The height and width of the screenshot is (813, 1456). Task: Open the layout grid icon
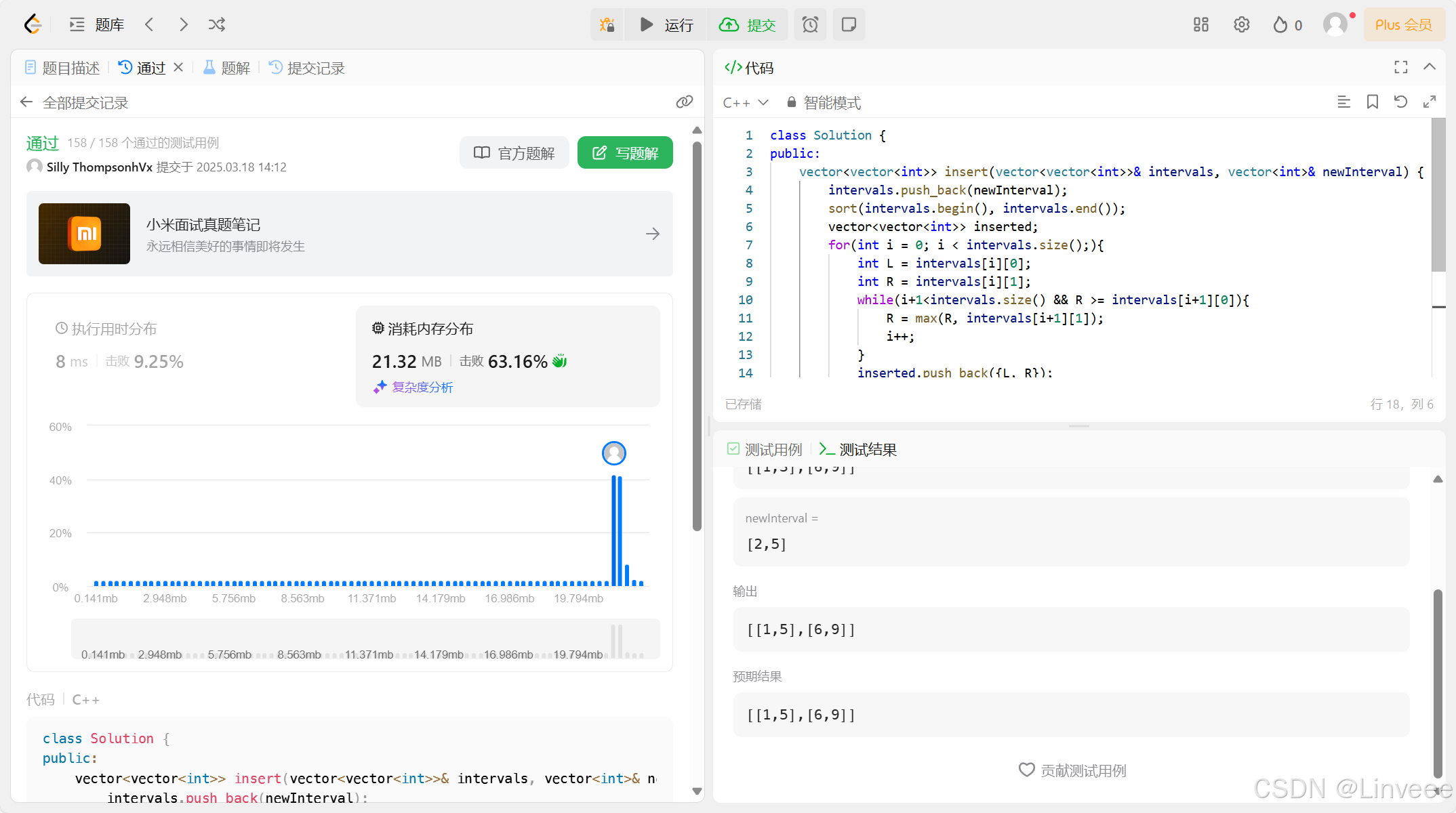(x=1201, y=25)
